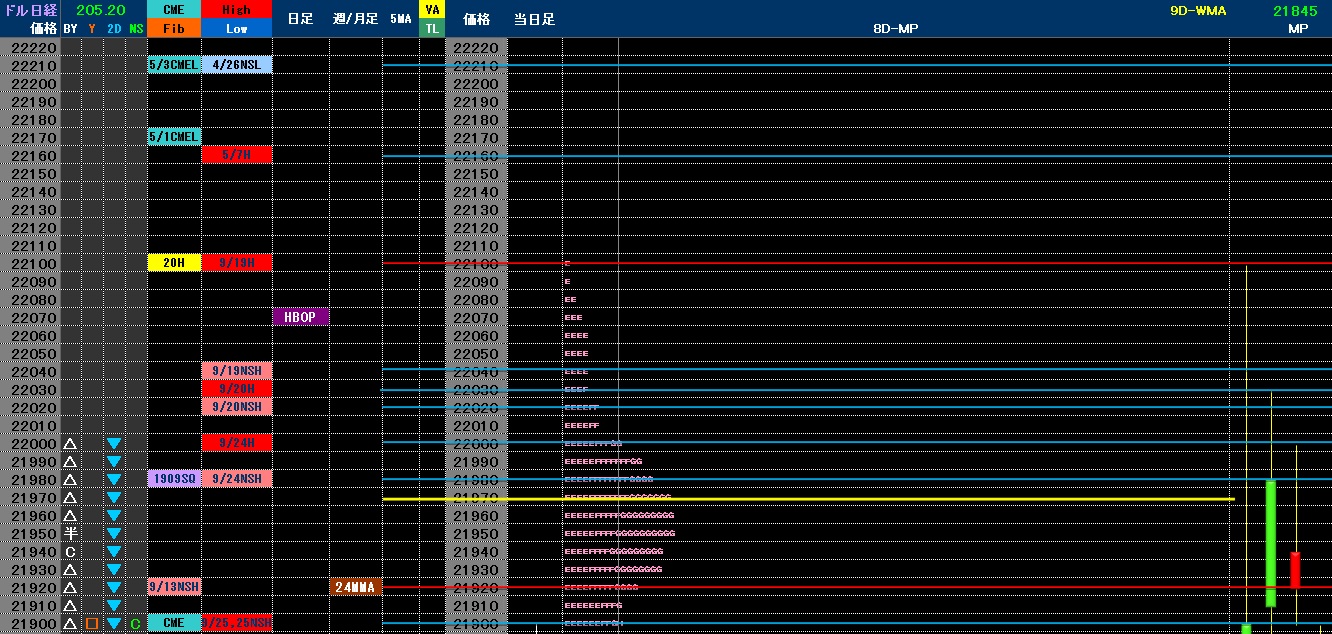
Task: Click the blue Low legend cell
Action: (x=236, y=29)
